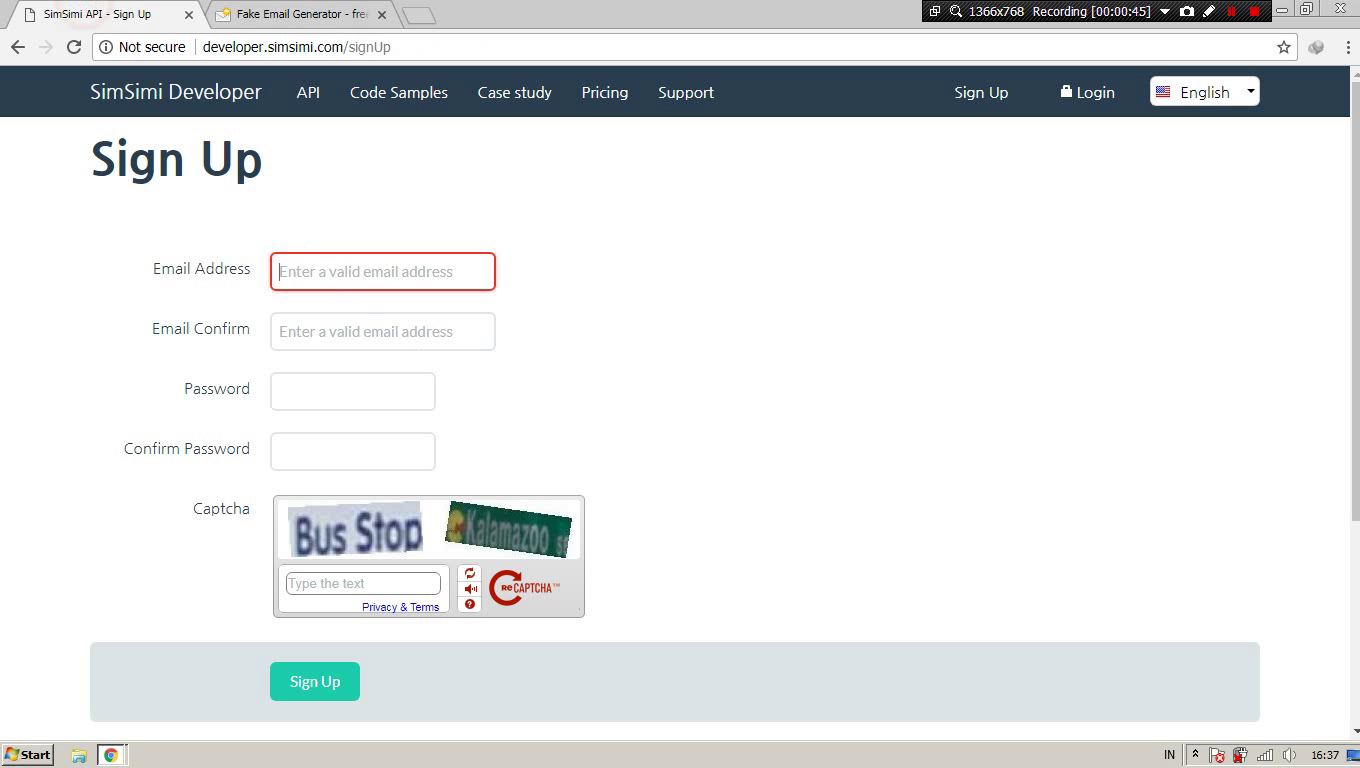1360x768 pixels.
Task: Click the Kalamazoo CAPTCHA image
Action: (509, 529)
